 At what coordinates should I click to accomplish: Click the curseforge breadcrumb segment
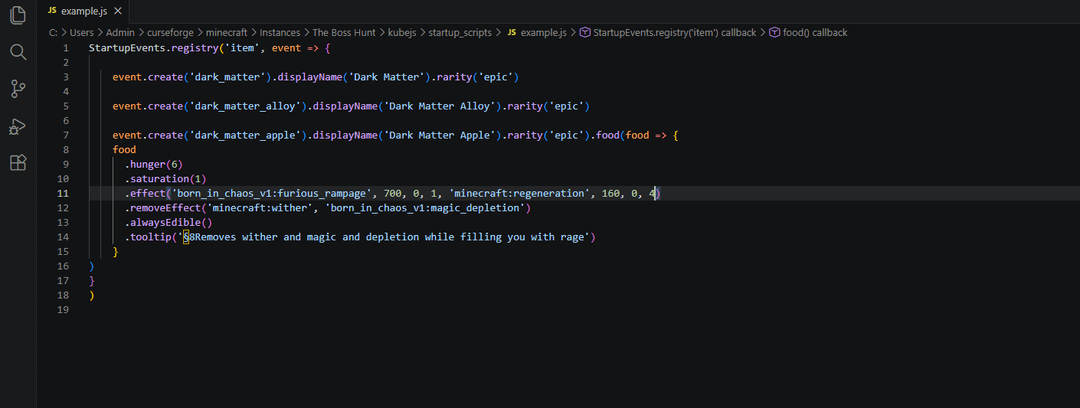pyautogui.click(x=168, y=32)
